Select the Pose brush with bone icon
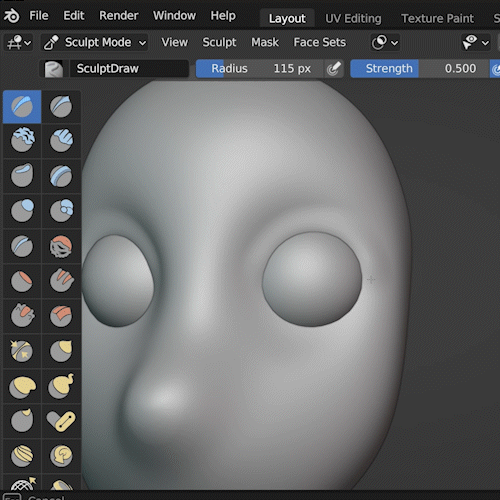500x500 pixels. pos(61,421)
